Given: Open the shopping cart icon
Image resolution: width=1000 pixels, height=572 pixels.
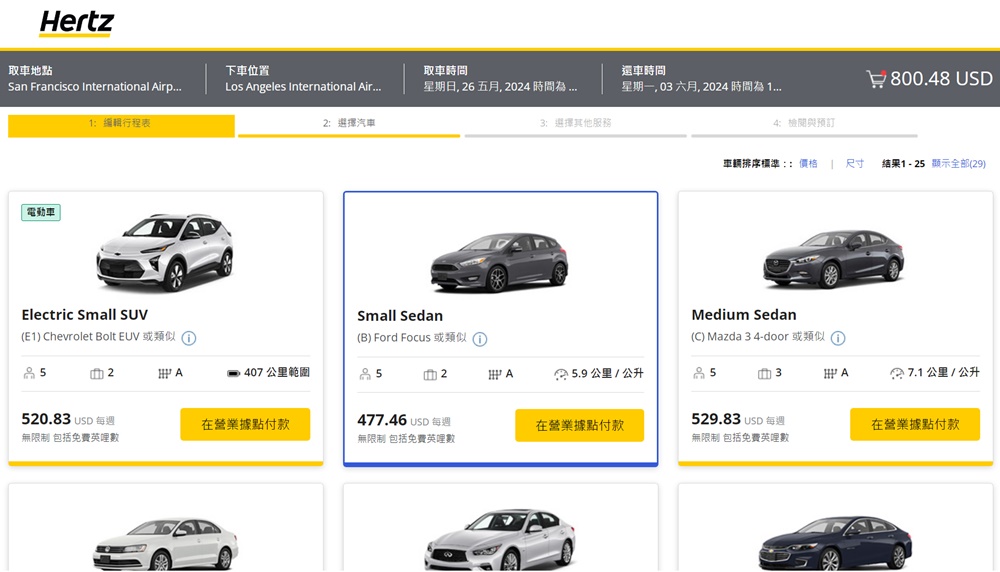Looking at the screenshot, I should (876, 79).
